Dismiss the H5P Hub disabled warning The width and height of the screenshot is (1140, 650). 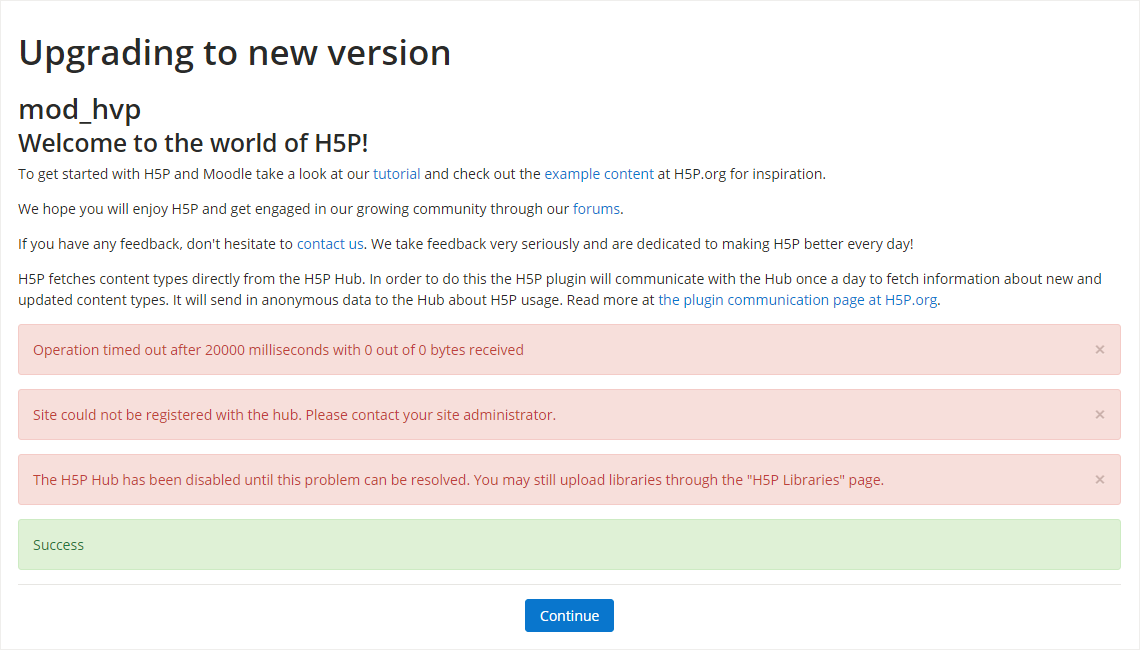pyautogui.click(x=1099, y=479)
